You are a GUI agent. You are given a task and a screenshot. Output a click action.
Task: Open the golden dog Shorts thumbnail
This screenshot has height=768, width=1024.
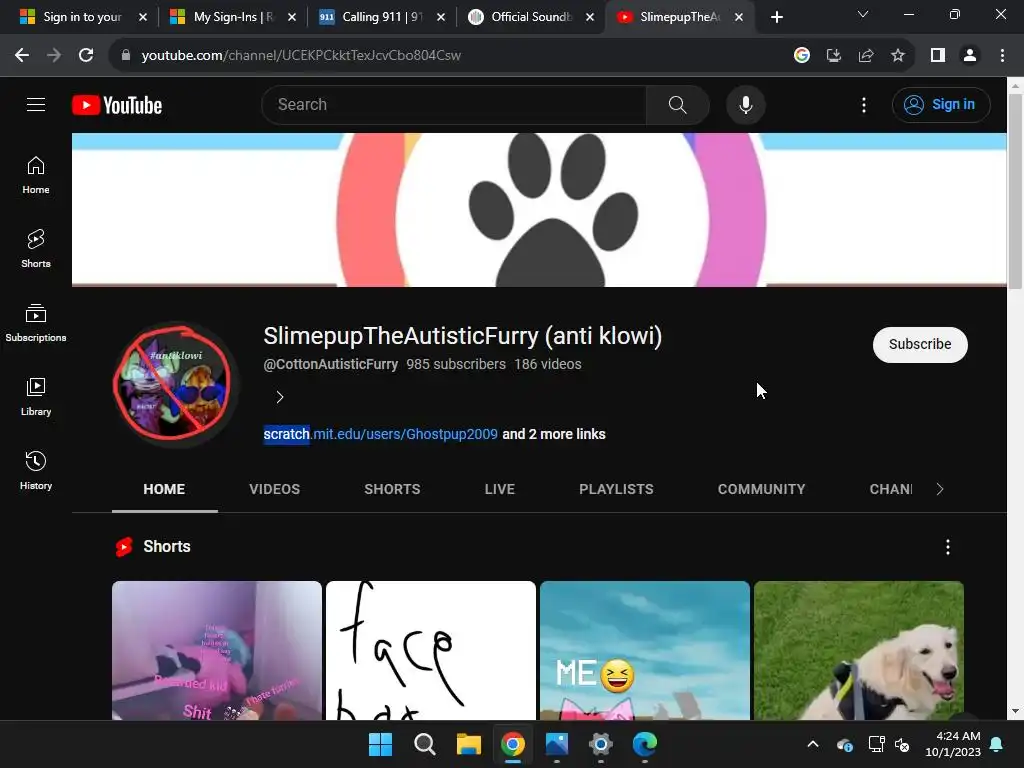coord(859,650)
